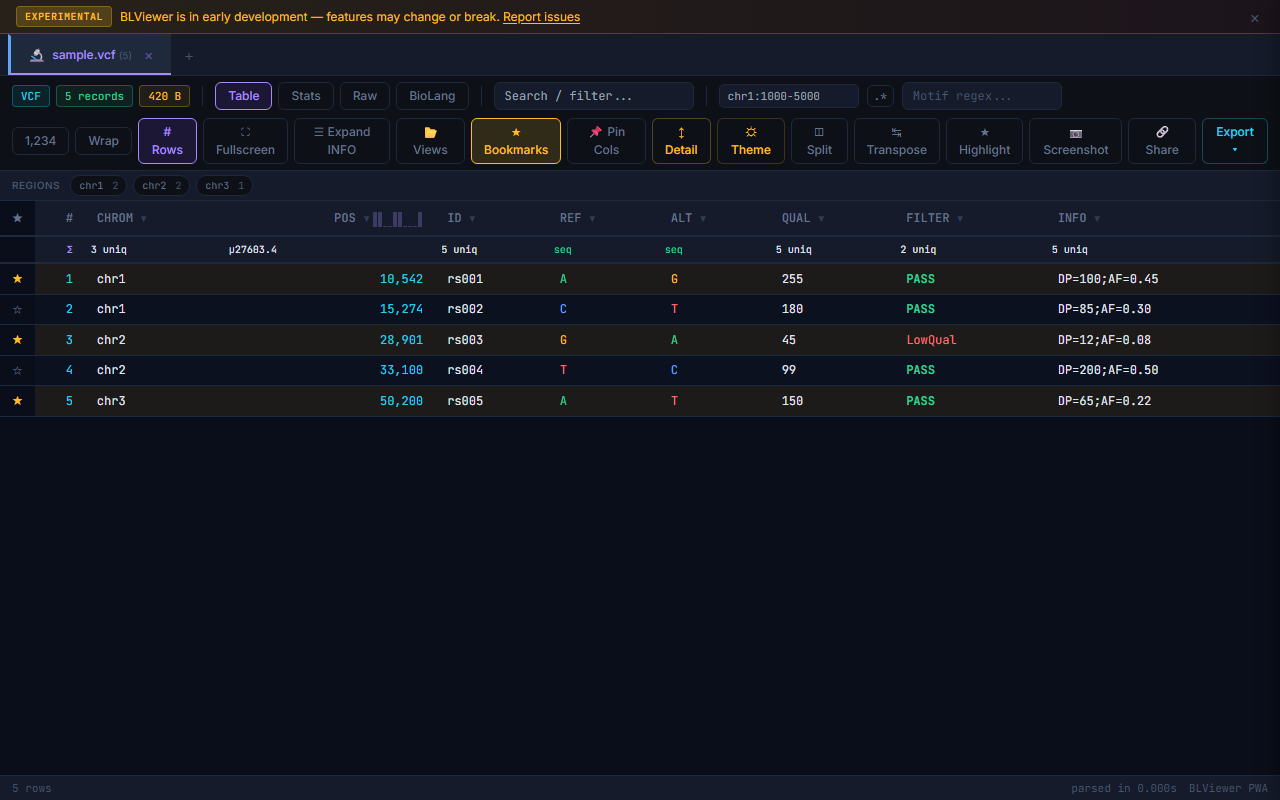Expand the QUAL column header menu
The image size is (1280, 800).
click(x=821, y=219)
